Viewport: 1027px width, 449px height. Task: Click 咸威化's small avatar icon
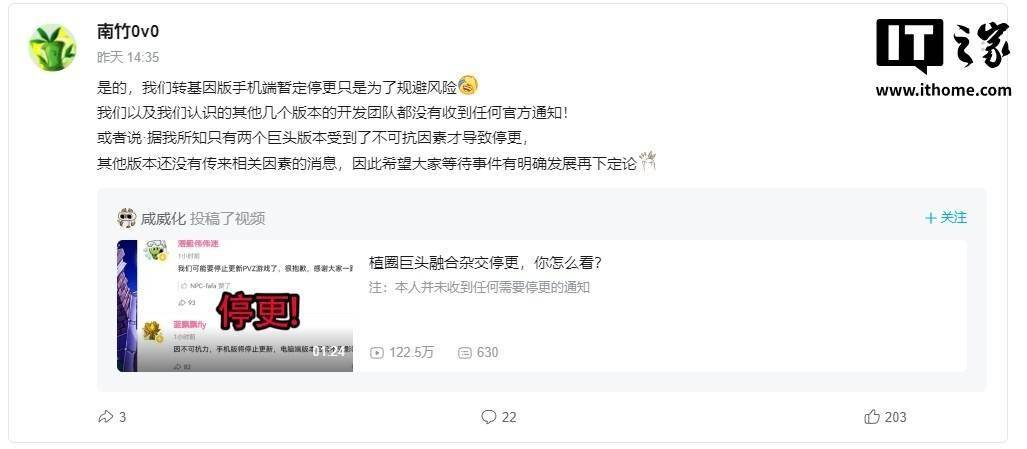(126, 218)
